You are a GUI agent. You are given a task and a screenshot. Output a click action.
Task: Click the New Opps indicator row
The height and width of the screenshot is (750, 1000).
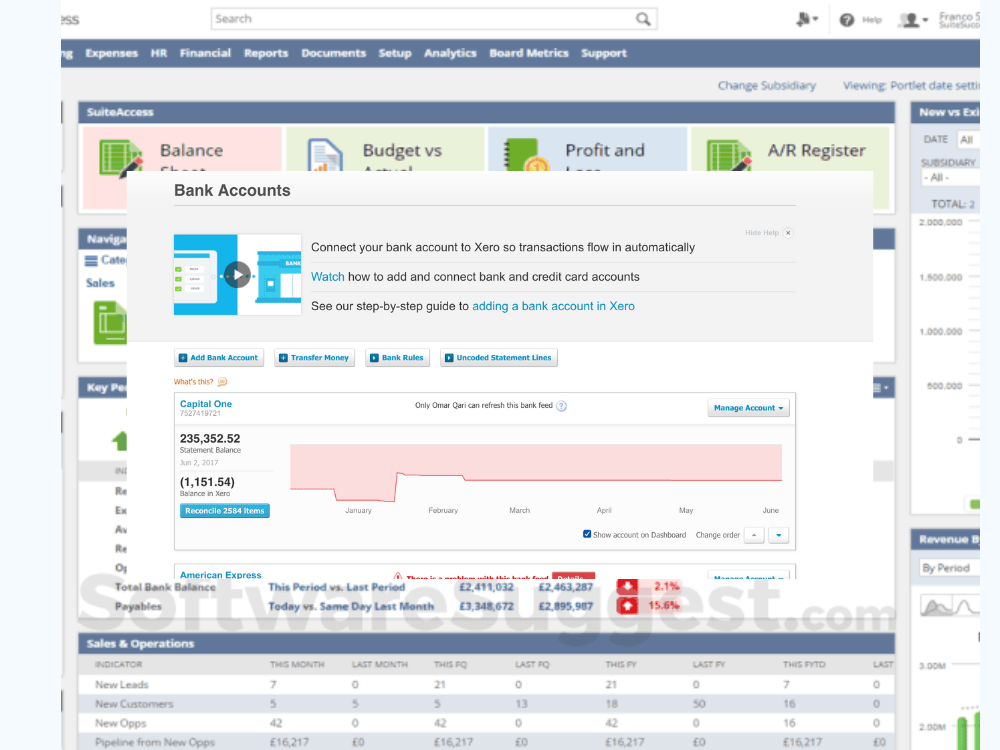pyautogui.click(x=486, y=723)
